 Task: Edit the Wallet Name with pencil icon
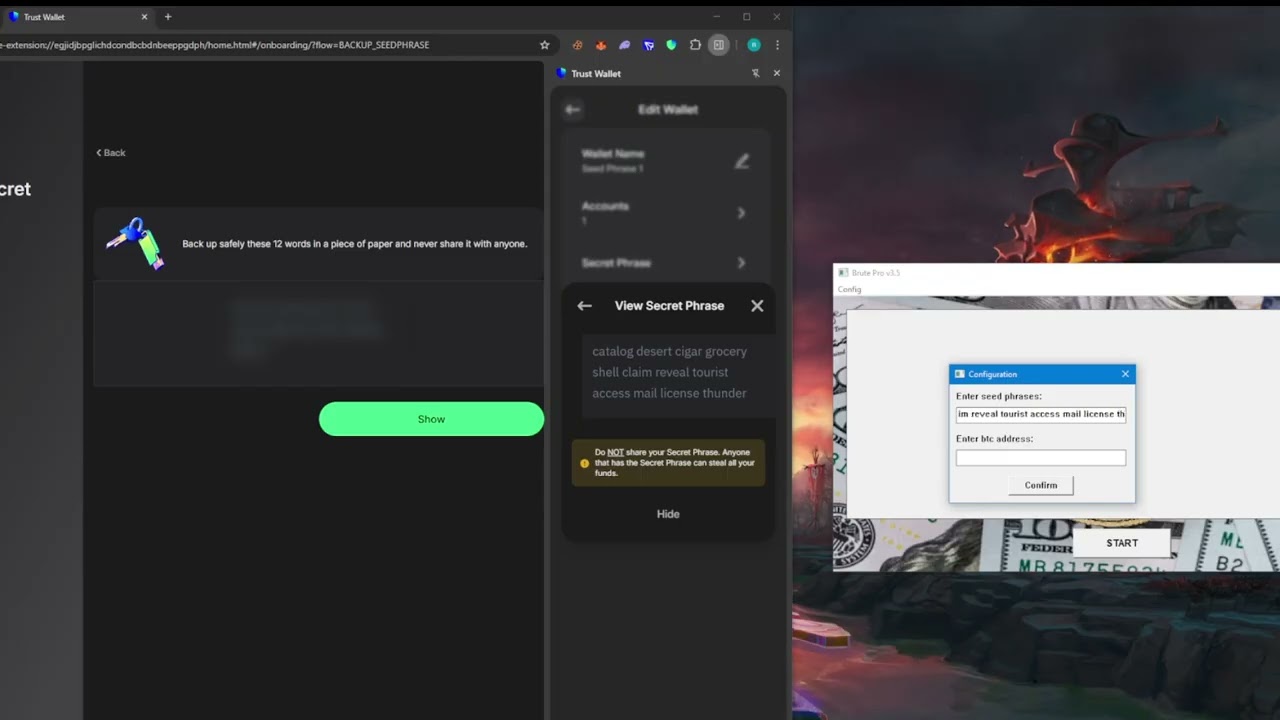point(741,161)
